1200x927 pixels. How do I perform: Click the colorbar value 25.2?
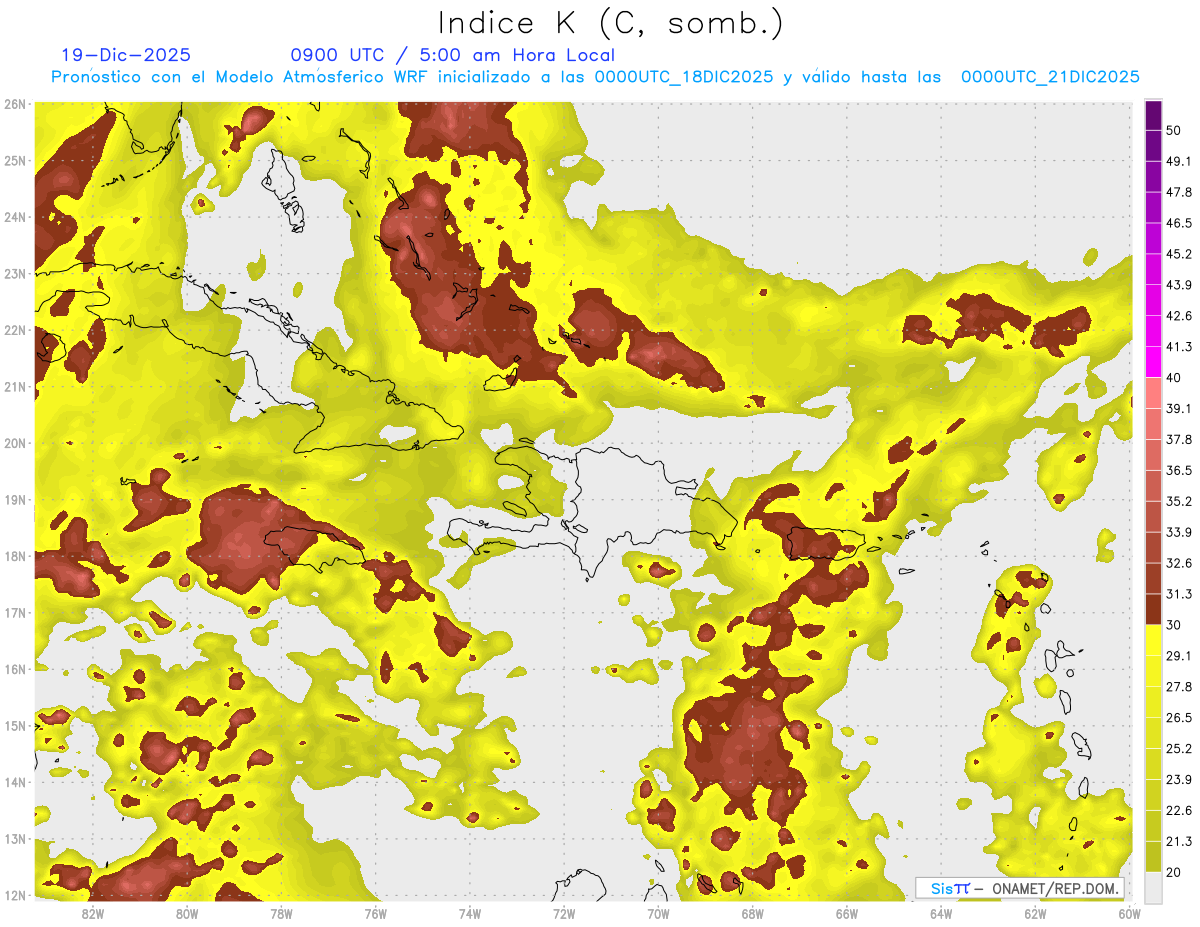click(1178, 749)
